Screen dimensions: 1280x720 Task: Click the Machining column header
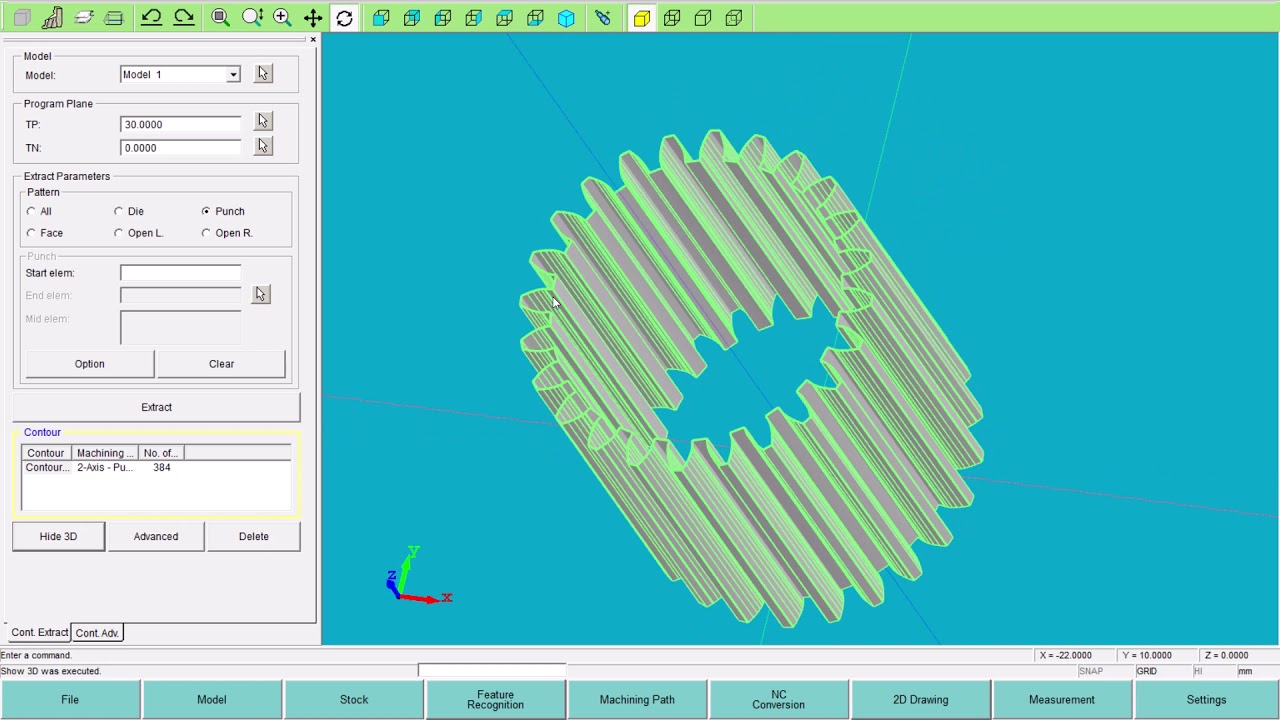[x=105, y=453]
